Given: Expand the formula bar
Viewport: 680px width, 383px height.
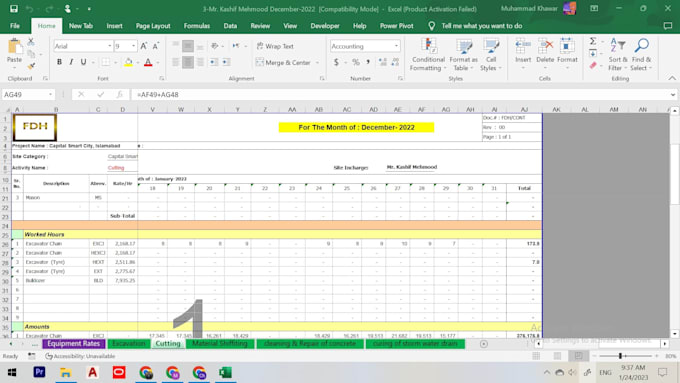Looking at the screenshot, I should (673, 95).
